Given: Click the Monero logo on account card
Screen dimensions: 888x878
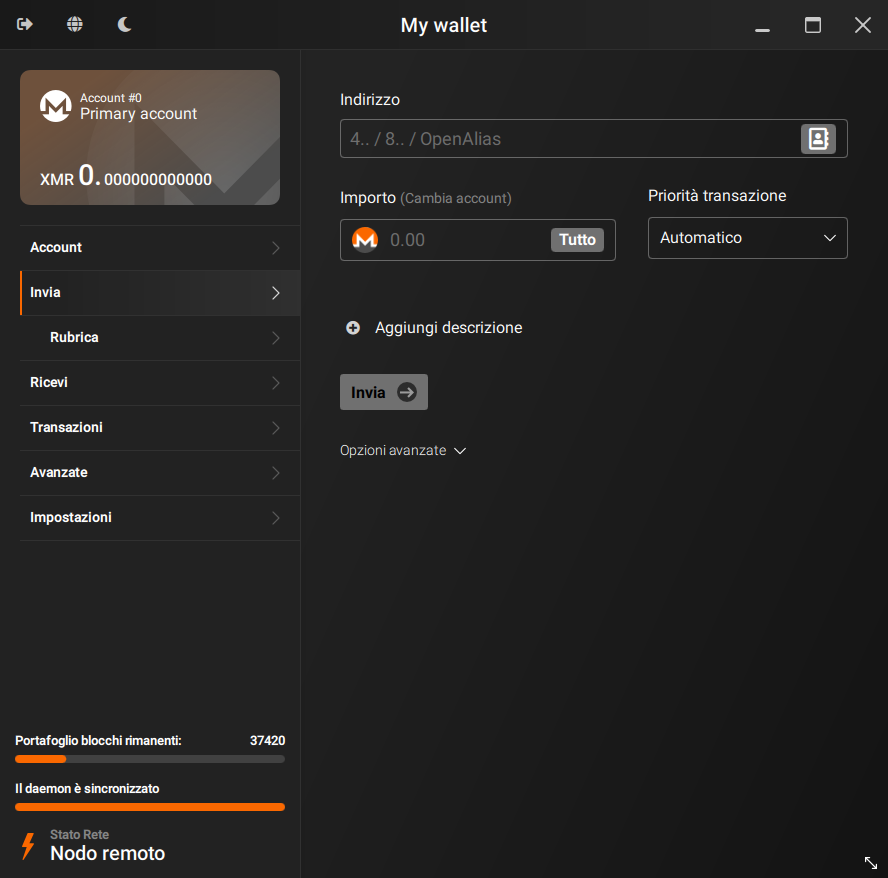Looking at the screenshot, I should 55,107.
